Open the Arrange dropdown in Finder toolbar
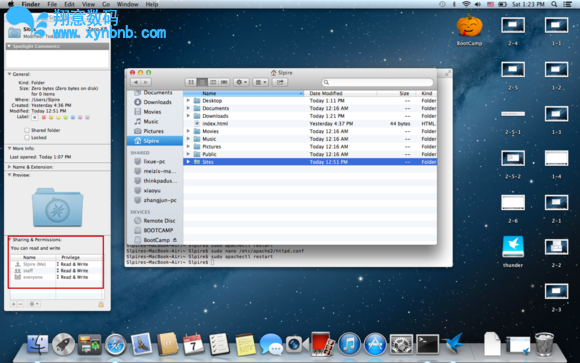The height and width of the screenshot is (363, 580). [260, 82]
